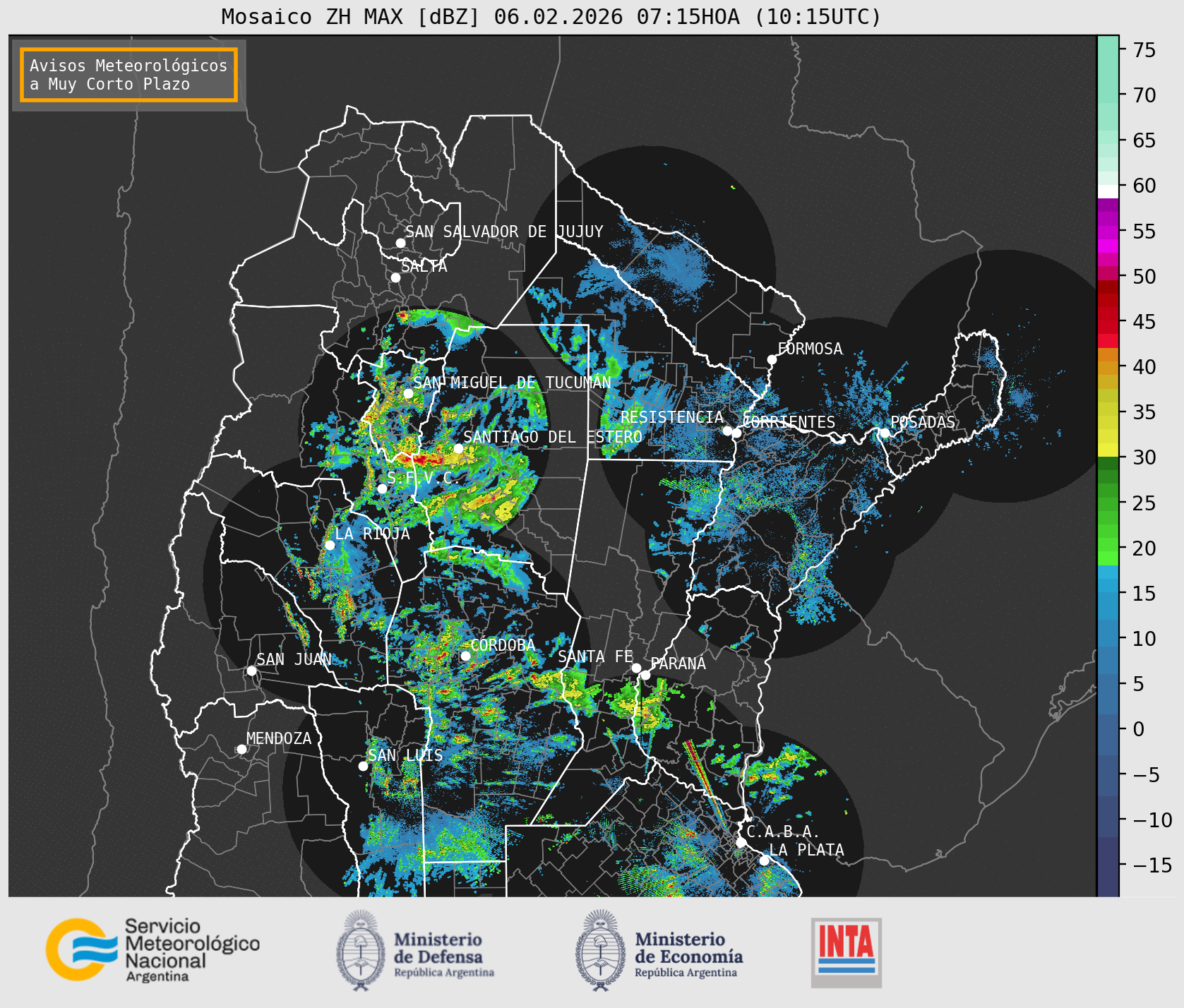Click the SAN JUAN label text
Screen dimensions: 1184x1008
(x=294, y=659)
